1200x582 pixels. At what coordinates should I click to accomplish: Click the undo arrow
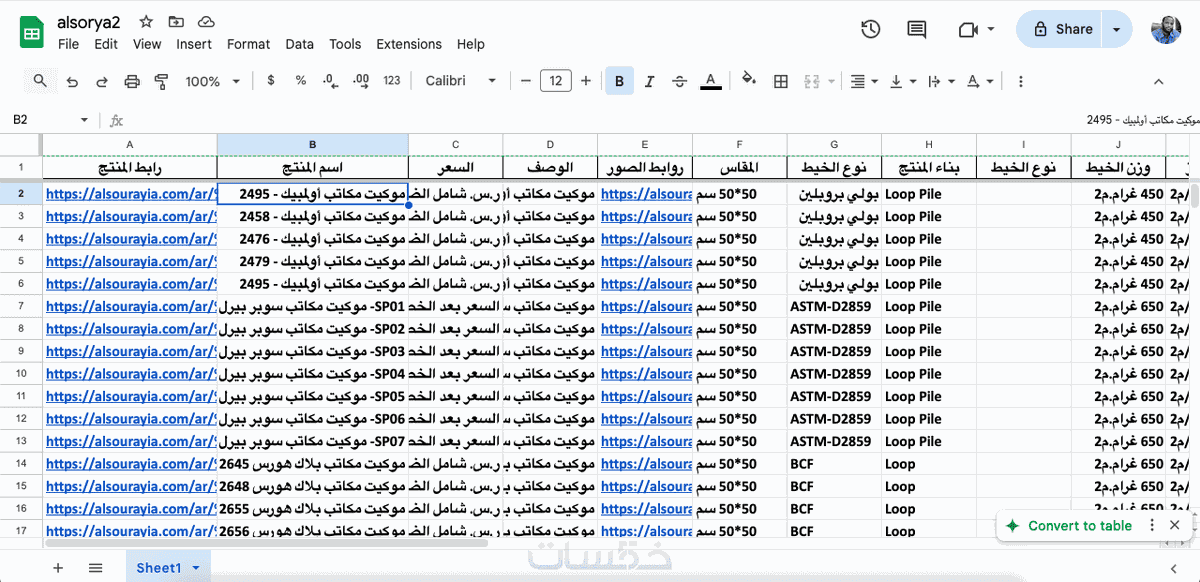point(72,81)
